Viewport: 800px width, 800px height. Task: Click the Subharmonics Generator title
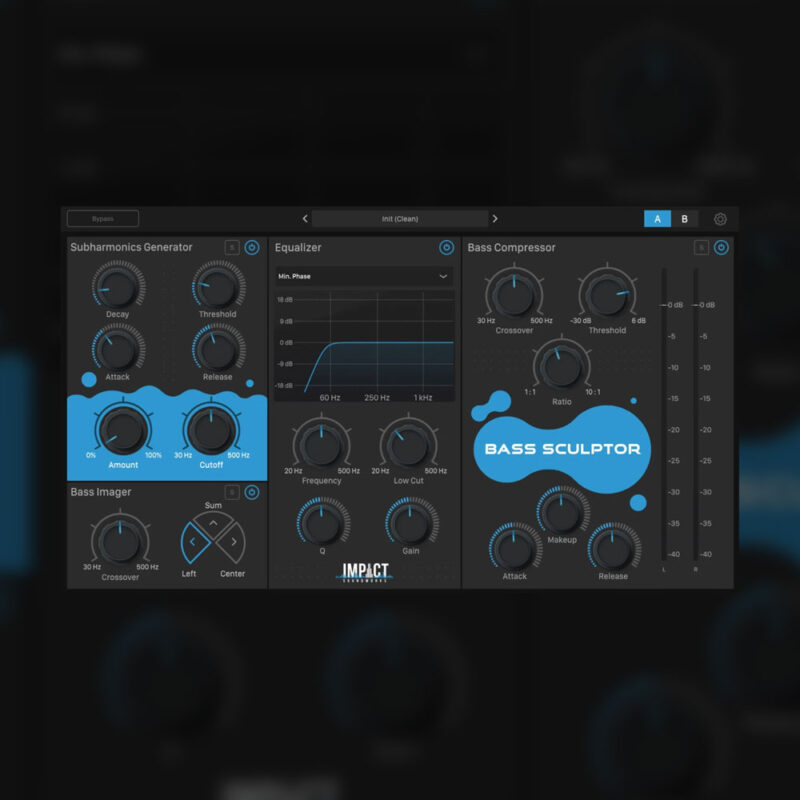(131, 247)
